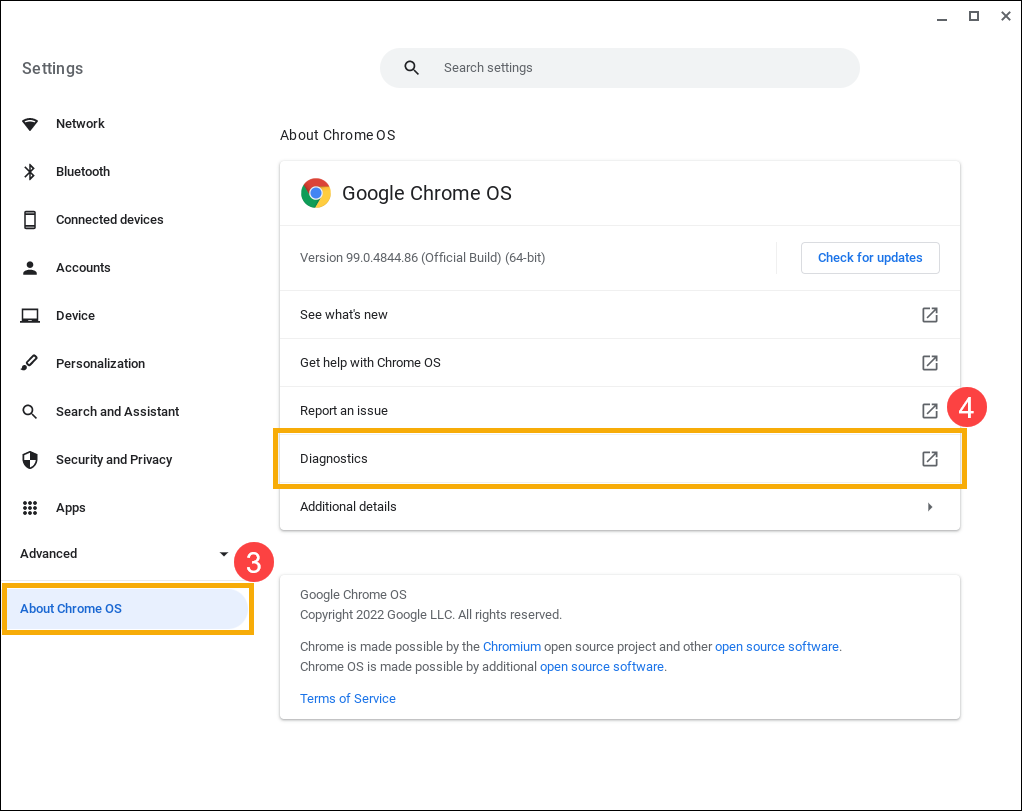Go to Bluetooth settings
The width and height of the screenshot is (1022, 811).
[x=83, y=171]
